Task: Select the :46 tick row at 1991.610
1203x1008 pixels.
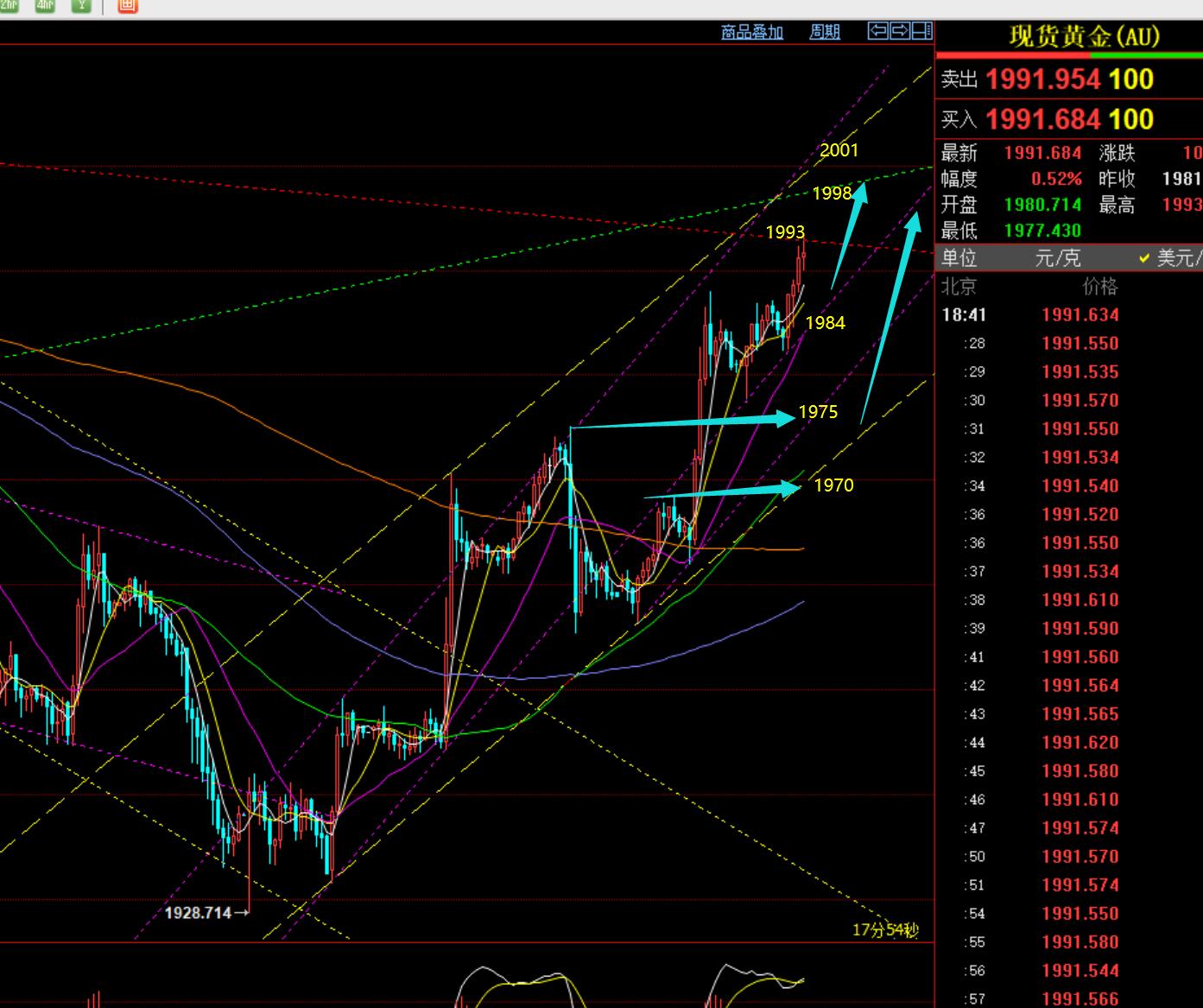Action: coord(1069,799)
